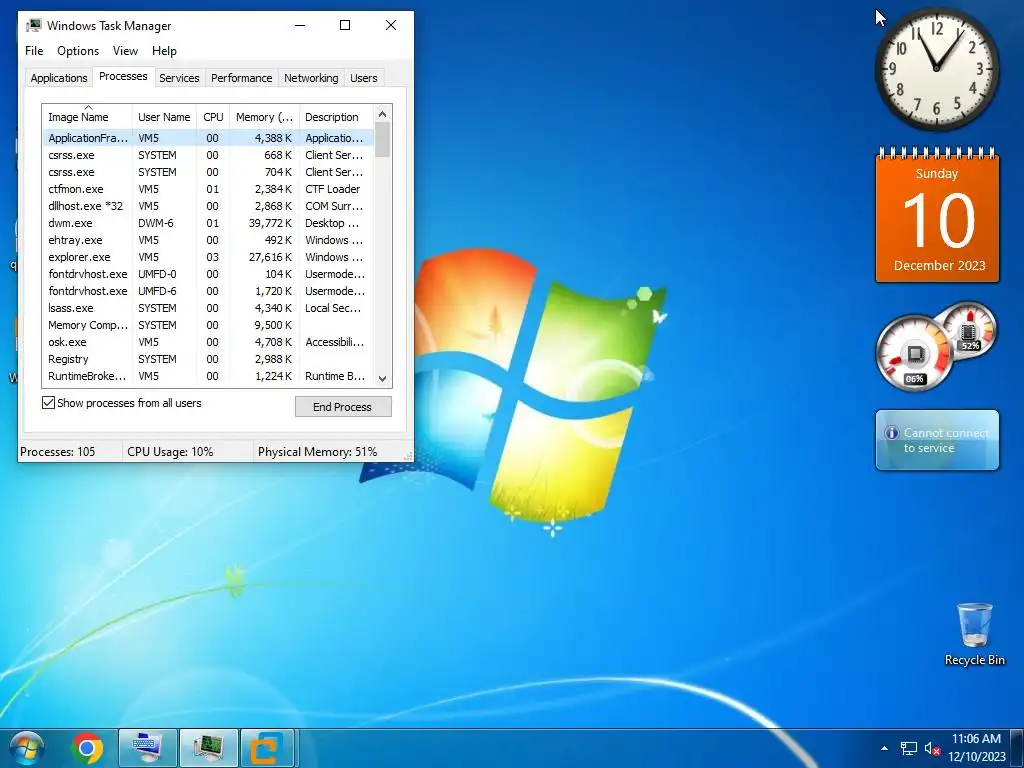1024x768 pixels.
Task: Open the On-Screen Keyboard taskbar icon
Action: [x=148, y=748]
